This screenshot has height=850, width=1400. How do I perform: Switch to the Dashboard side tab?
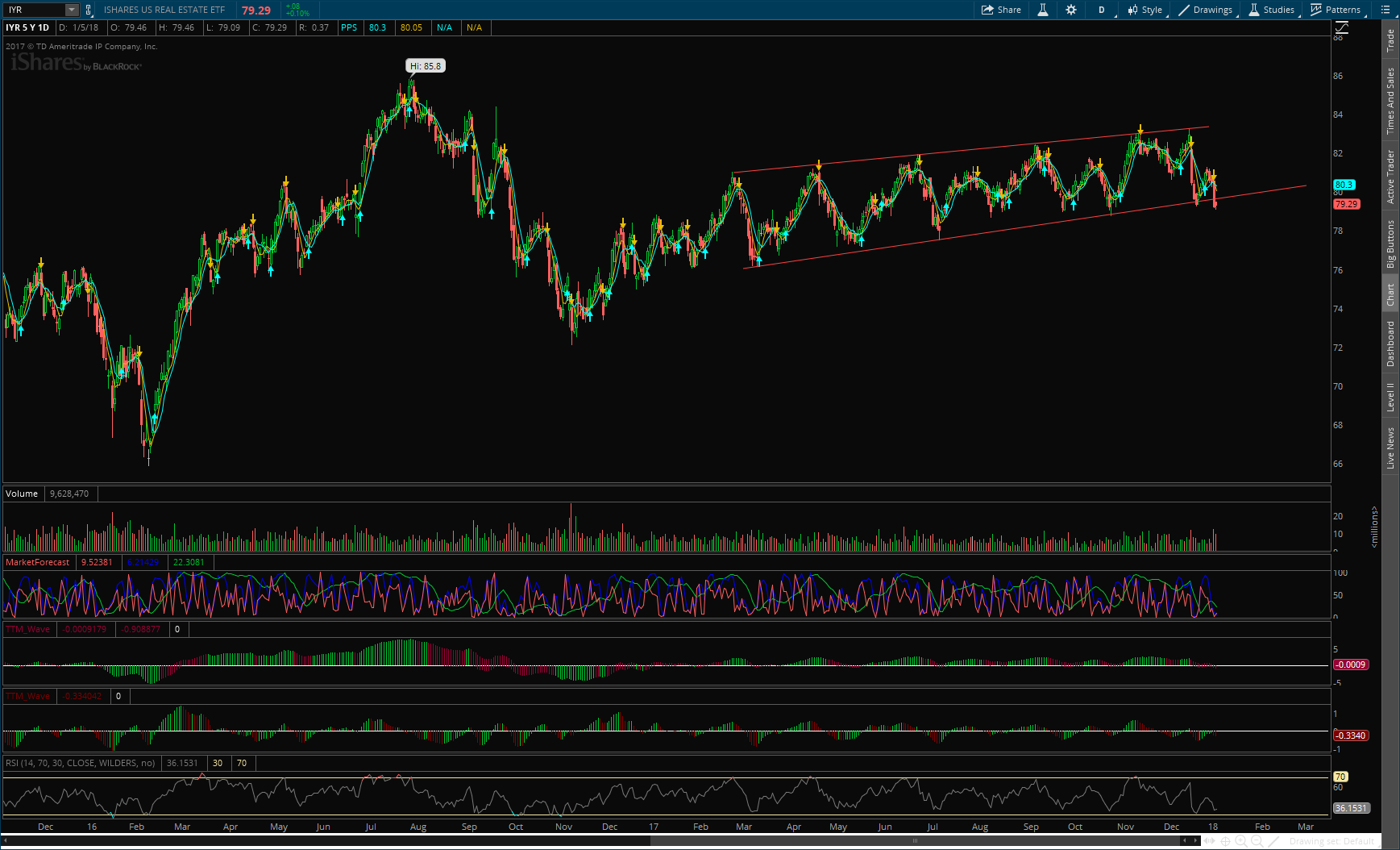(x=1390, y=344)
